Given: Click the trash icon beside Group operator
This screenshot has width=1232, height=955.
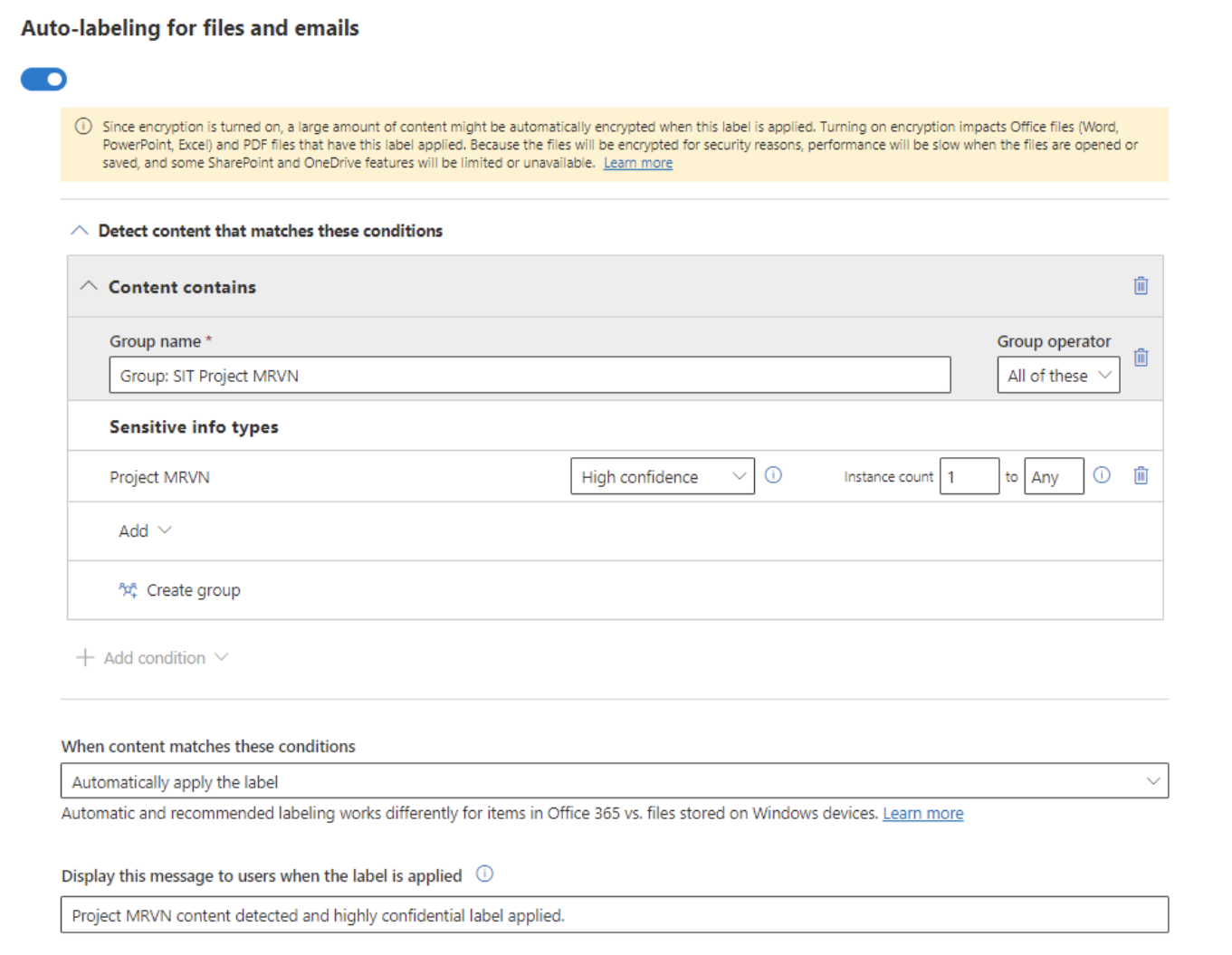Looking at the screenshot, I should (1141, 358).
